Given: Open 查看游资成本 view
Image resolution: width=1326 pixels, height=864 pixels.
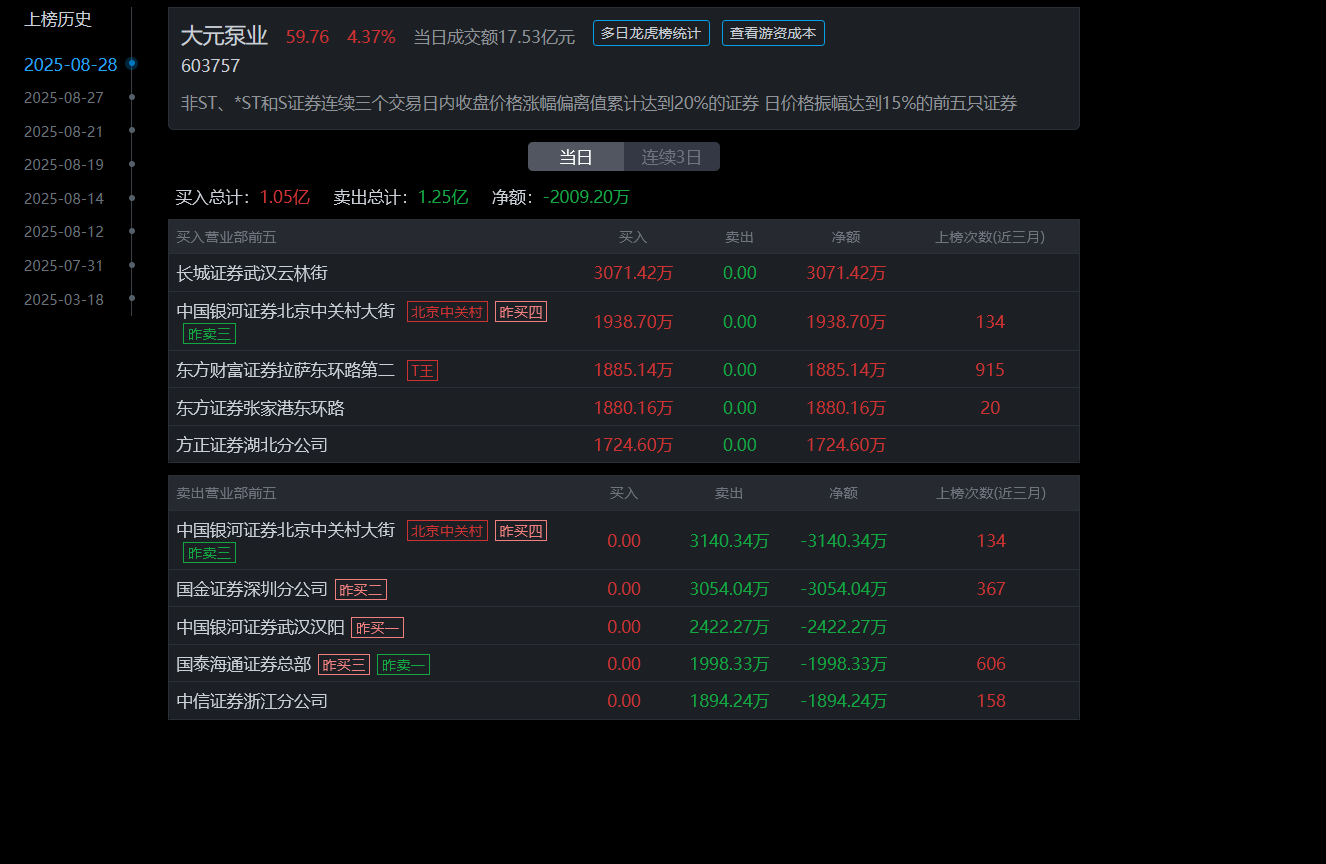Looking at the screenshot, I should point(773,33).
